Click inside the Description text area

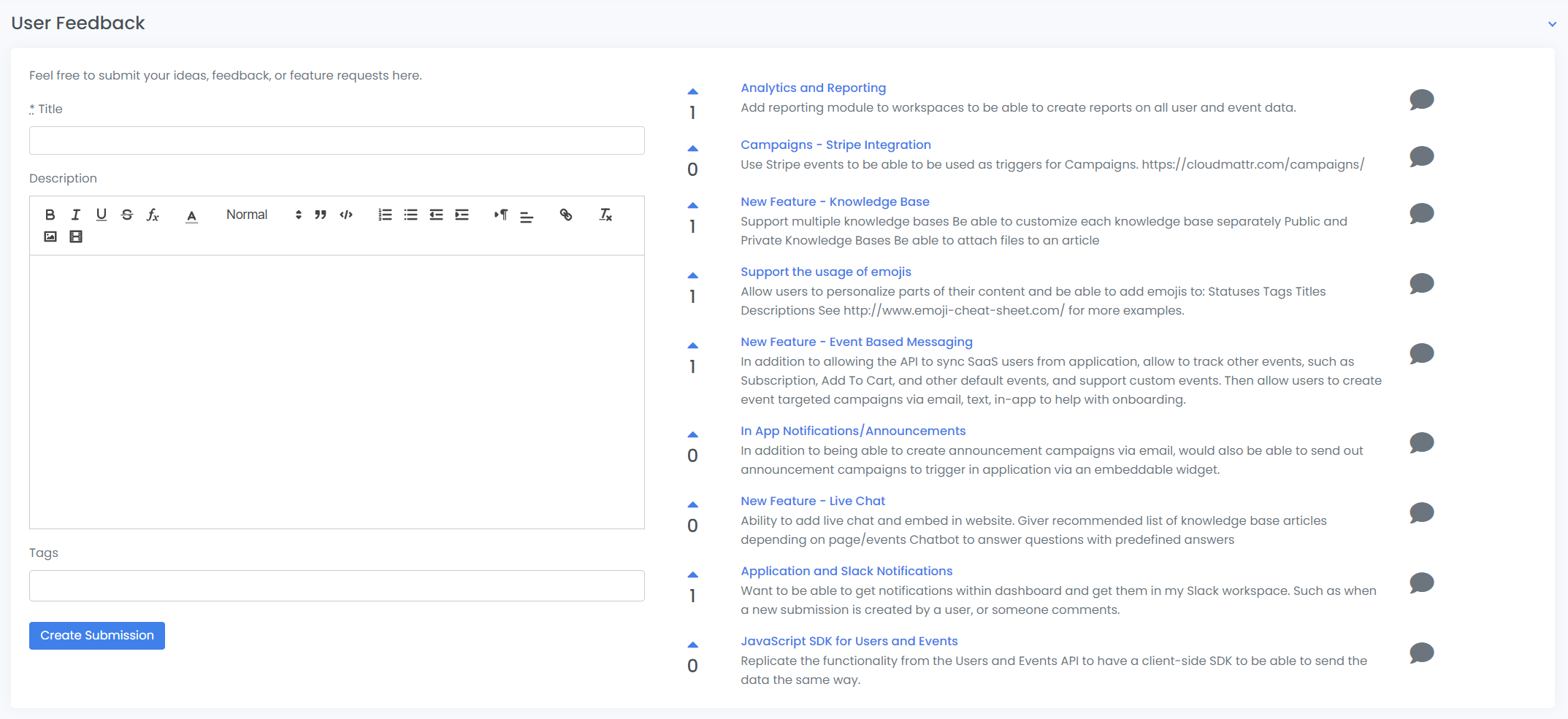click(x=337, y=391)
